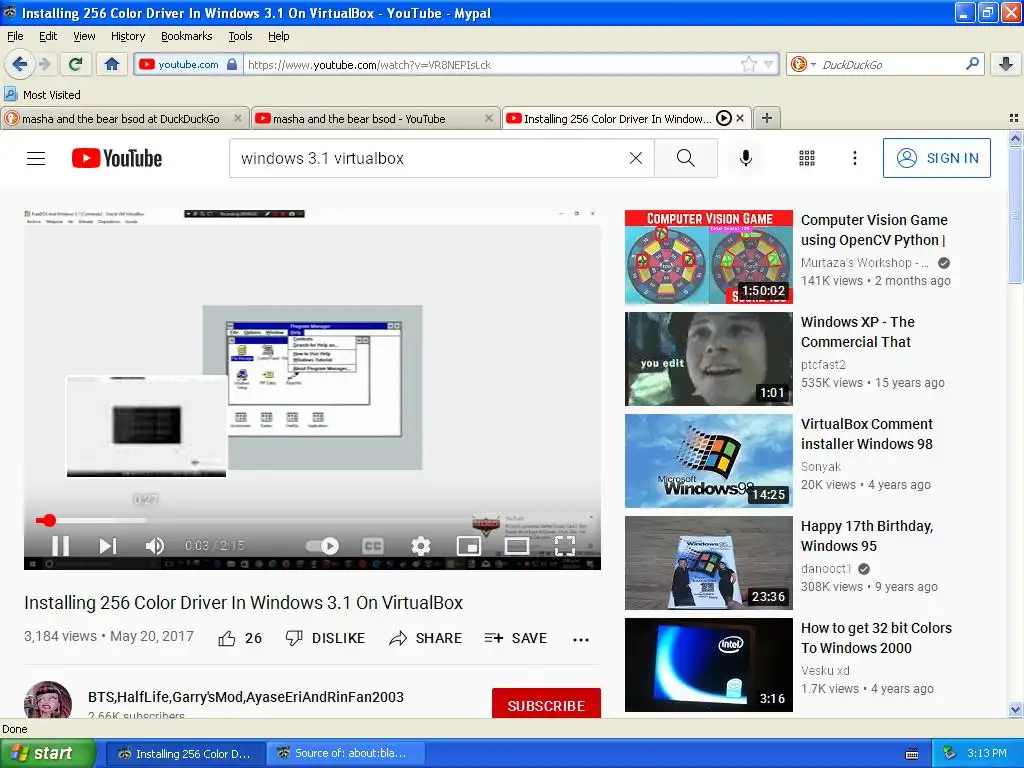Image resolution: width=1024 pixels, height=768 pixels.
Task: Pause the video
Action: [x=60, y=545]
